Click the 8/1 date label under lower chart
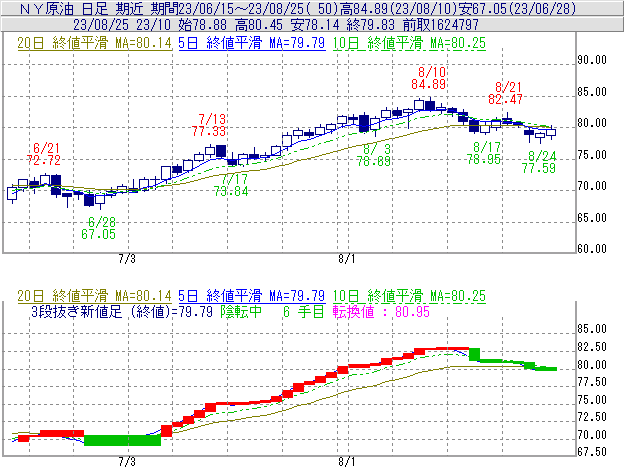Image resolution: width=624 pixels, height=475 pixels. (x=347, y=462)
